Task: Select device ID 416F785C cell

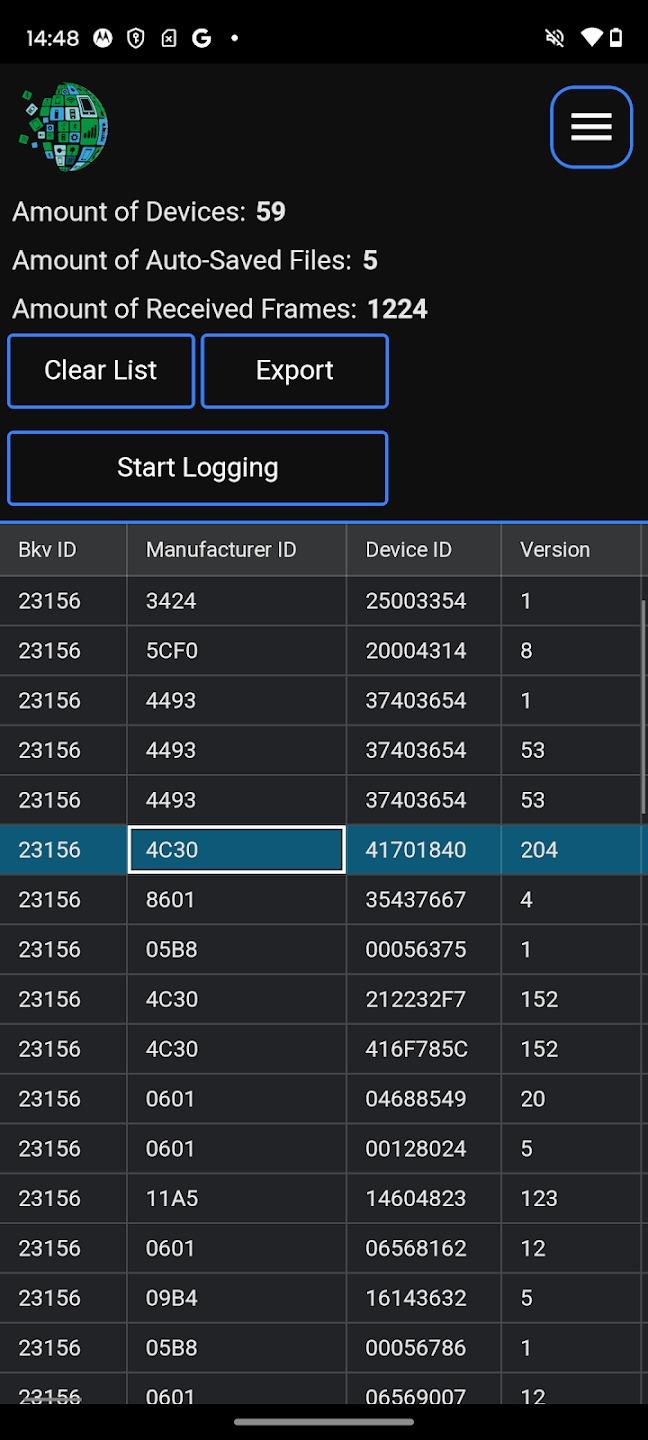Action: [x=416, y=1049]
